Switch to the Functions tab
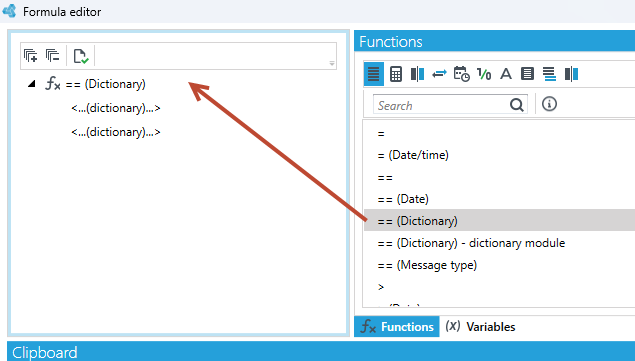The height and width of the screenshot is (361, 635). pyautogui.click(x=397, y=327)
